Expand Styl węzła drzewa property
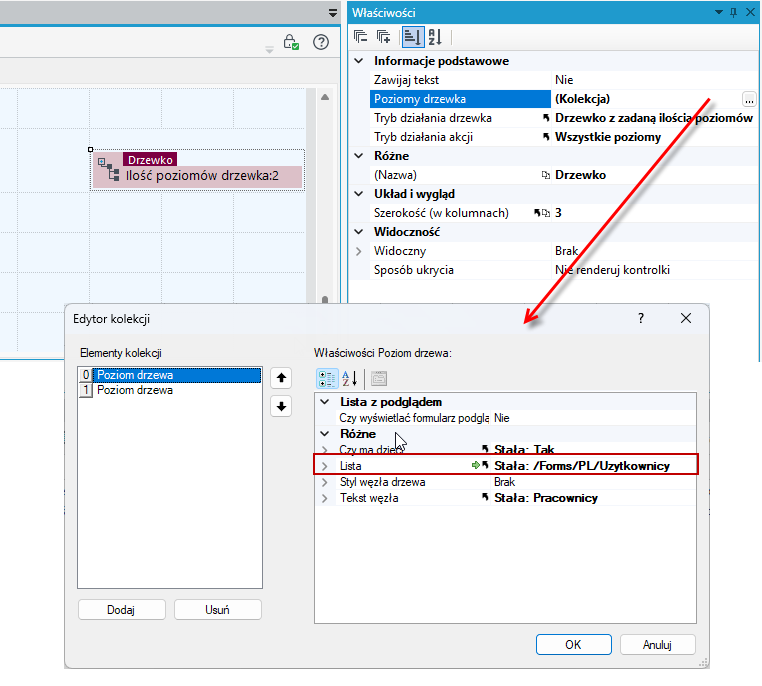 (x=325, y=482)
